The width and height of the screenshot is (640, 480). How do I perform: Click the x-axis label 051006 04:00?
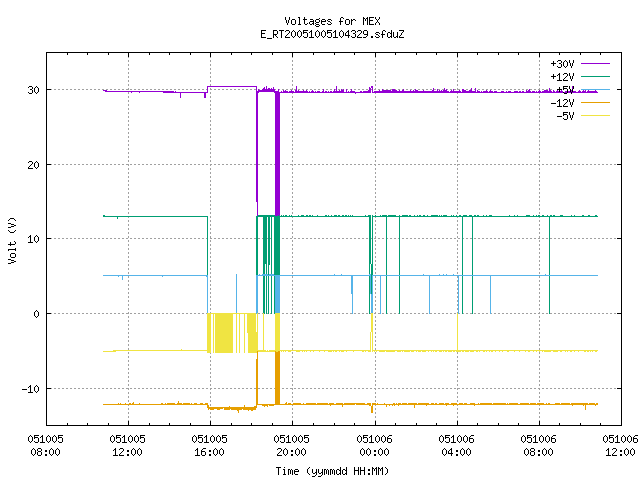(456, 446)
